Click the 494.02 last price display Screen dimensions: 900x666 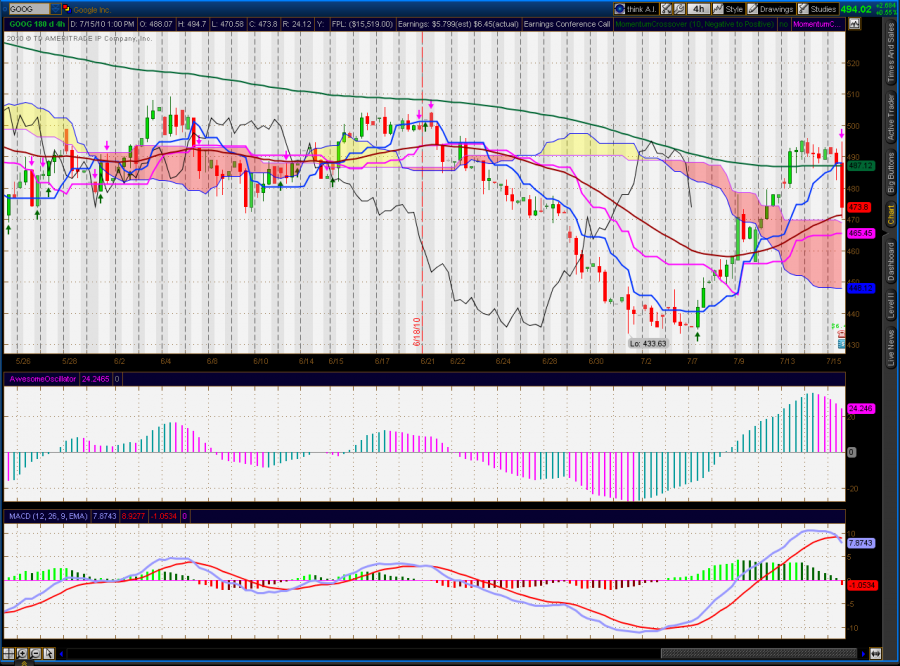pyautogui.click(x=856, y=9)
